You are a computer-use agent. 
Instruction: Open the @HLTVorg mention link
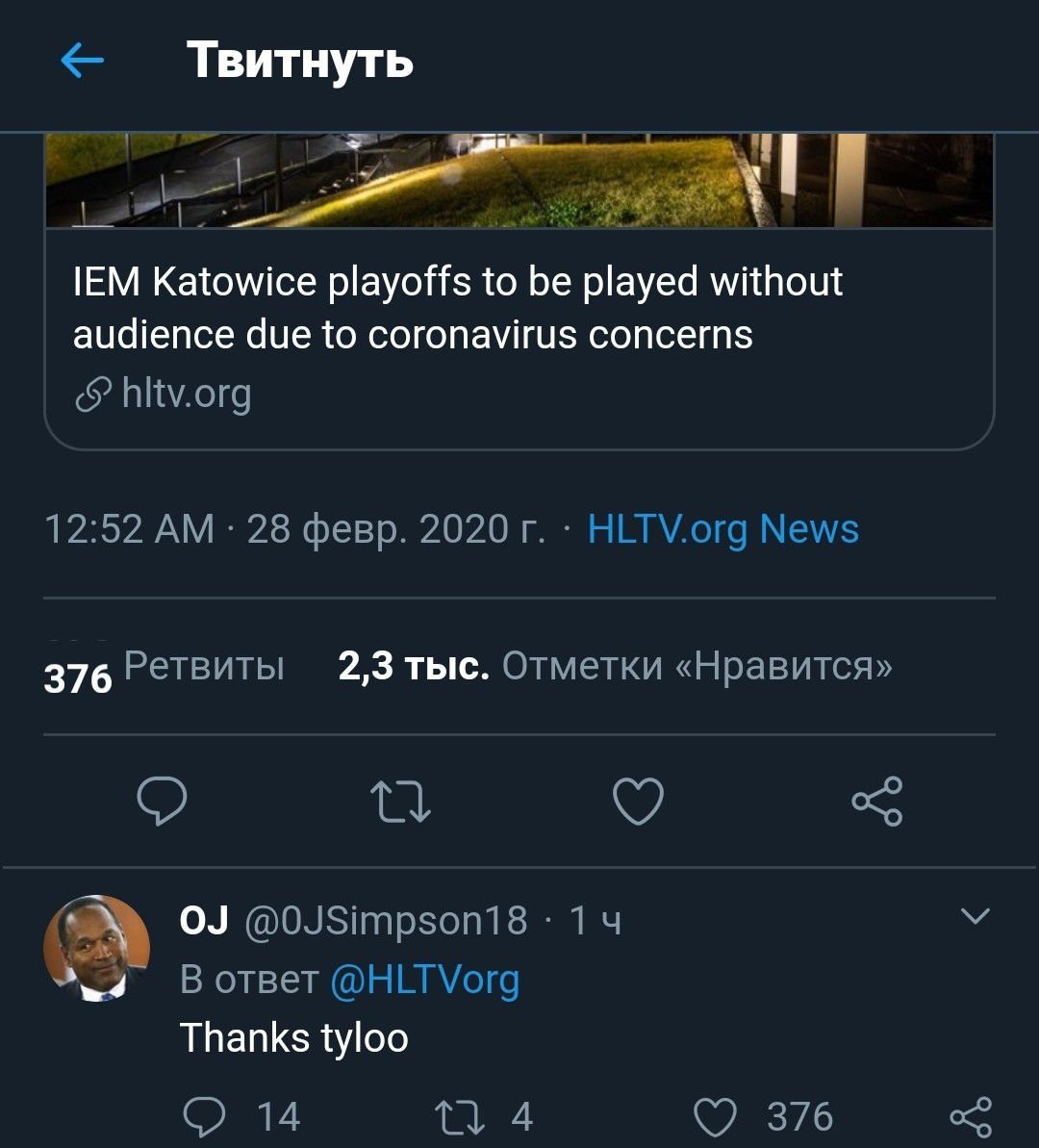(424, 980)
